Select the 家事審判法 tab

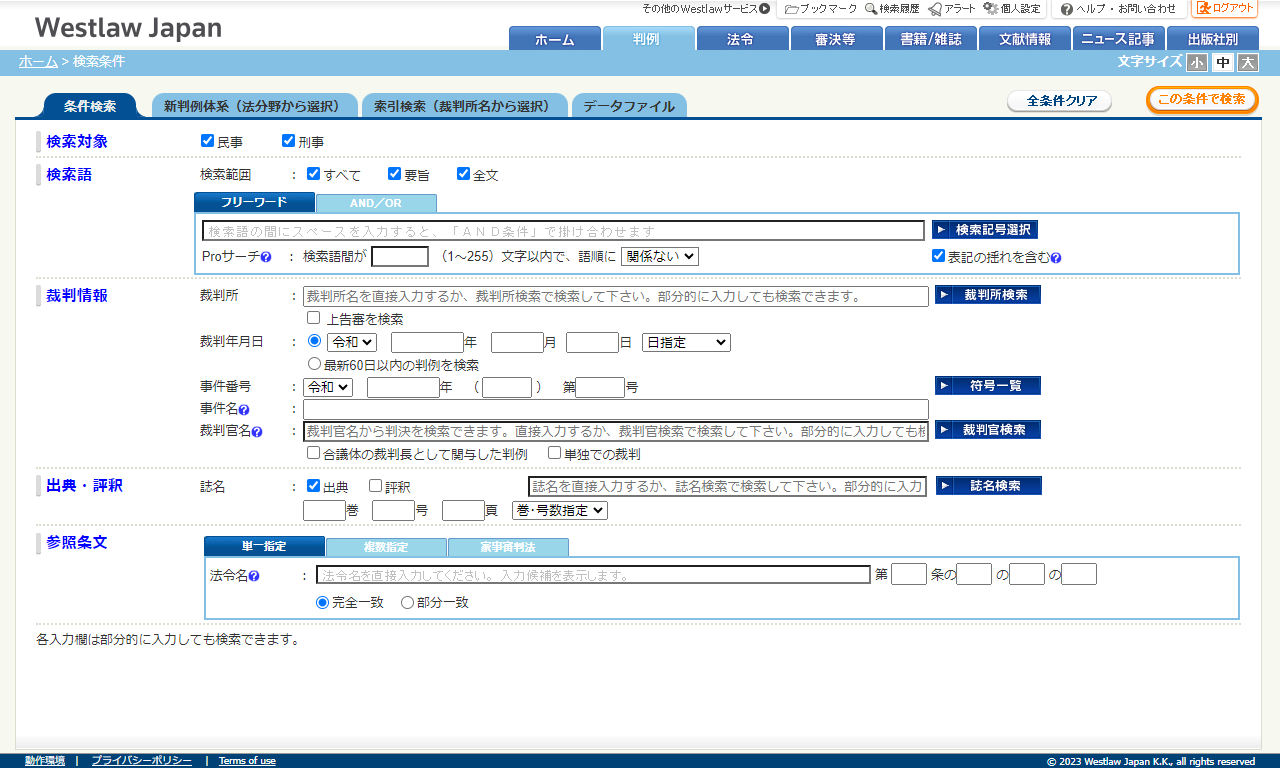point(508,547)
